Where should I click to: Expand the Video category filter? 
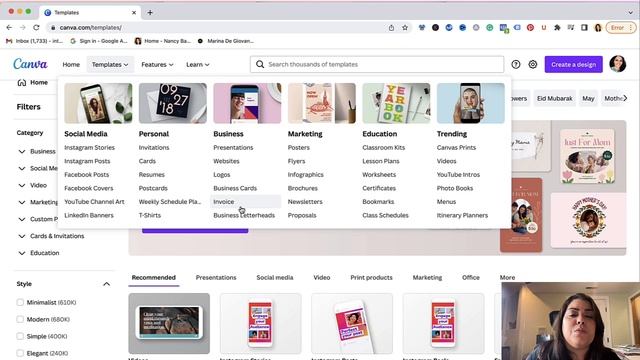[22, 185]
